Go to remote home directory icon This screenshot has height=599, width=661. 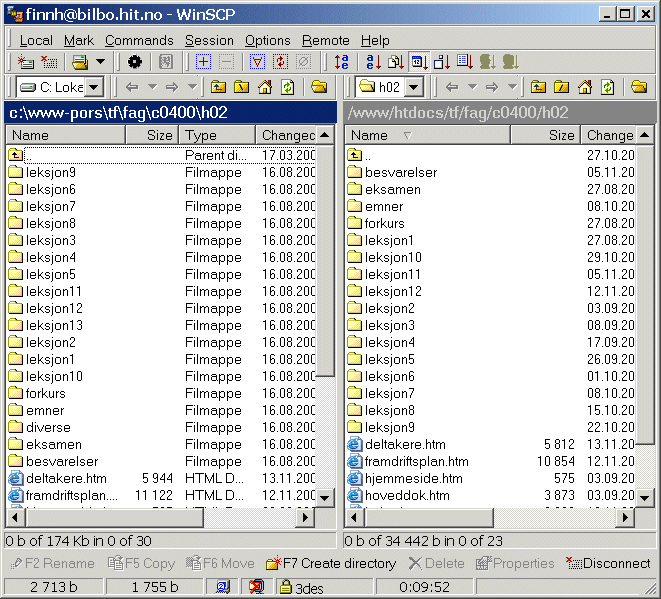(585, 87)
